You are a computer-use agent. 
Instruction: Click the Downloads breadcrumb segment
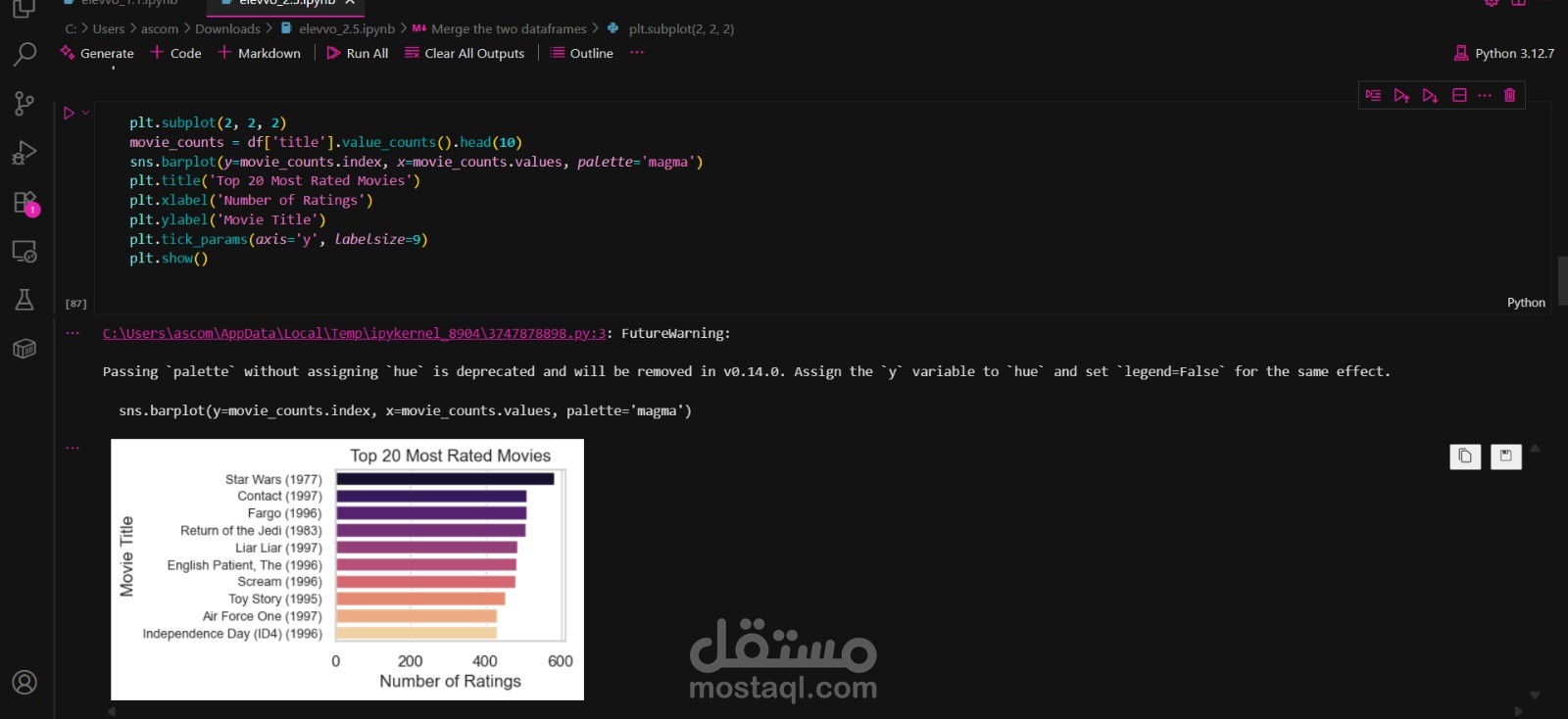pos(227,28)
